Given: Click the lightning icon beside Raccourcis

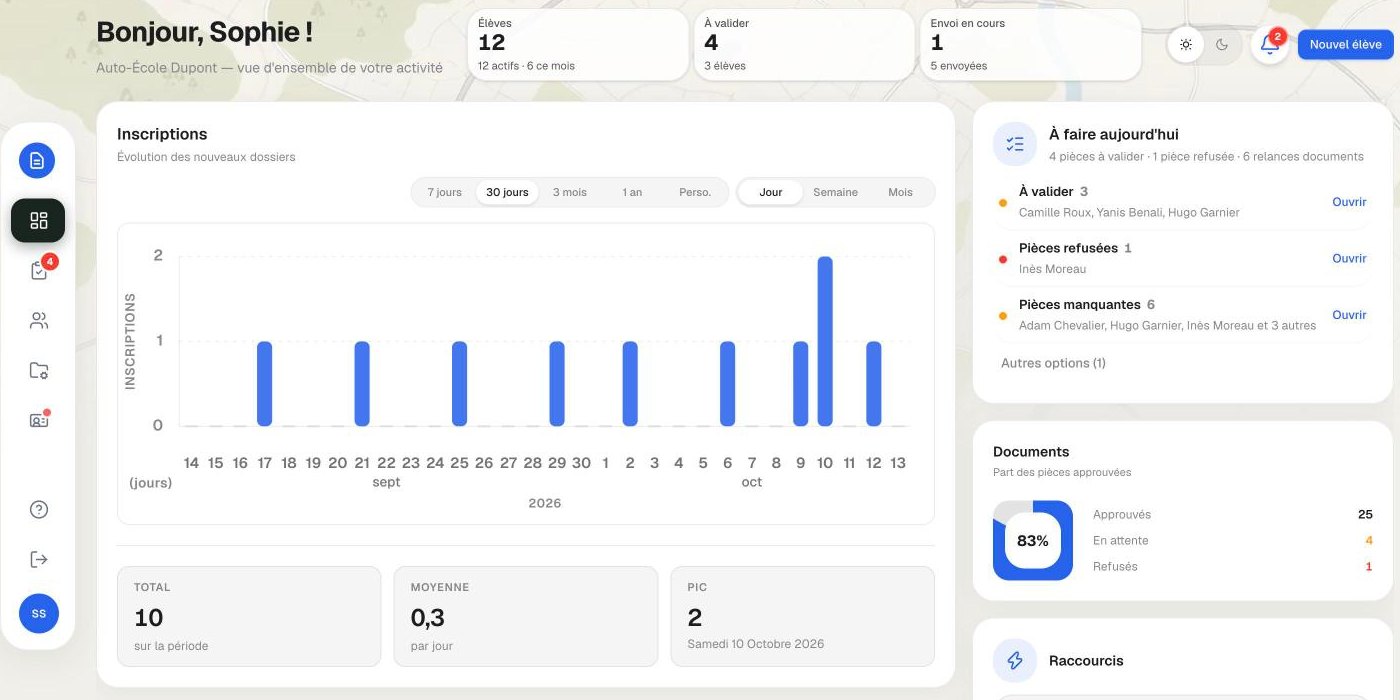Looking at the screenshot, I should (1015, 661).
